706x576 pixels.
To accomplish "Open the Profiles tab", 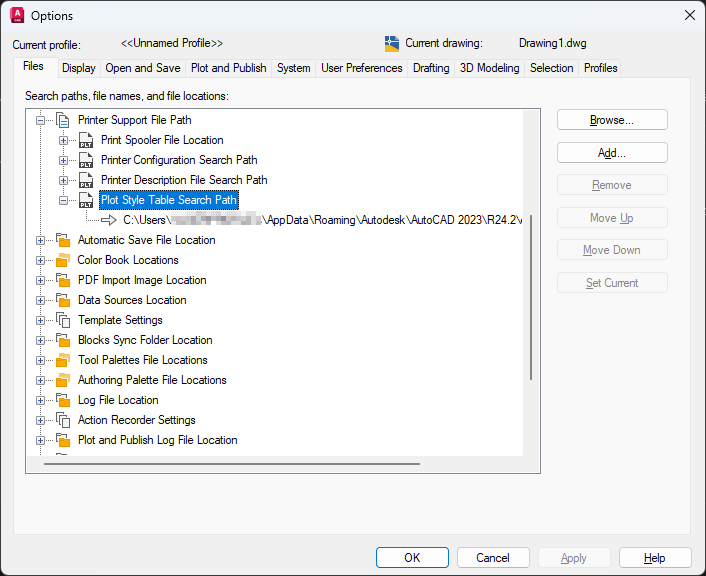I will (x=600, y=68).
